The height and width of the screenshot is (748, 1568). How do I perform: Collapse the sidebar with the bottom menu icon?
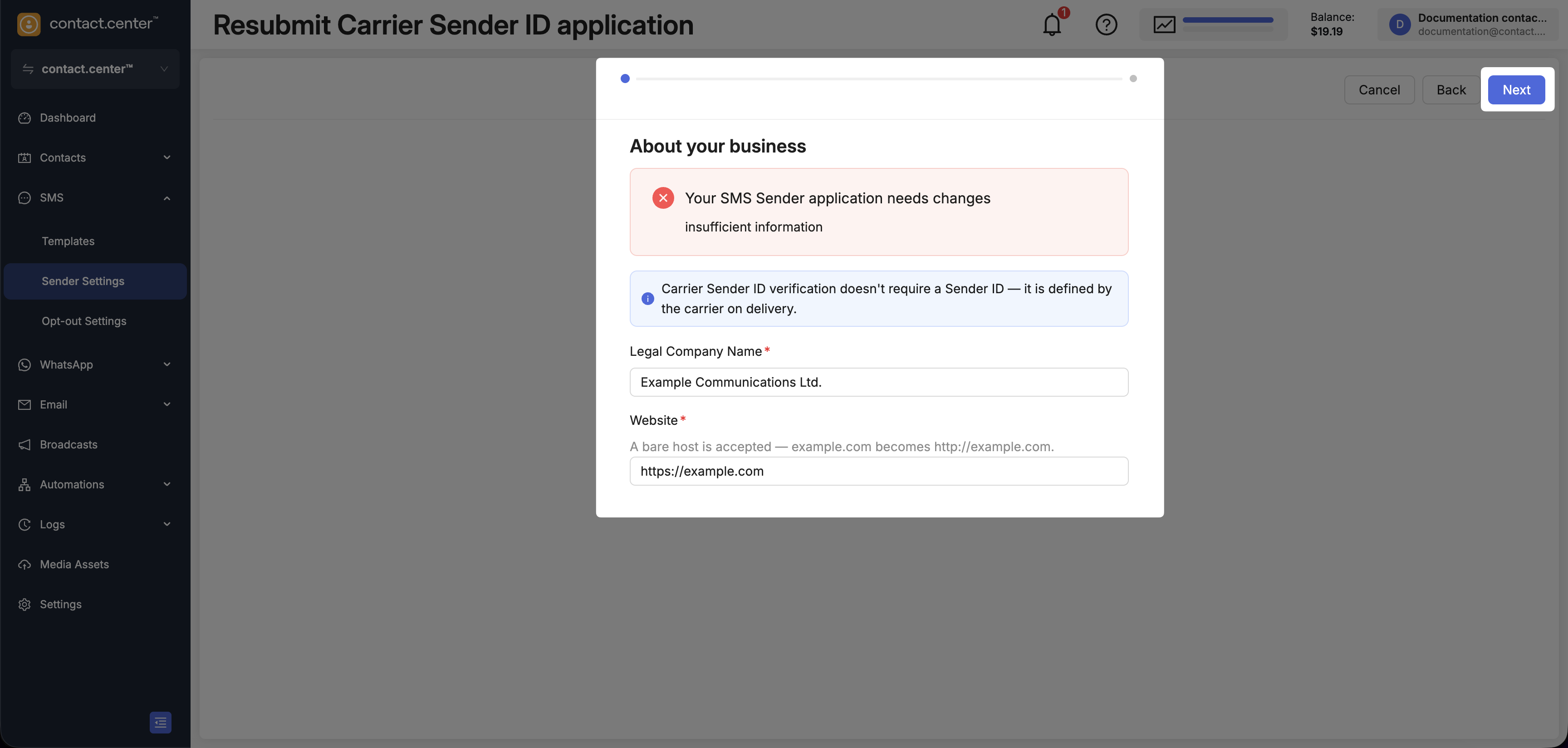pyautogui.click(x=160, y=723)
